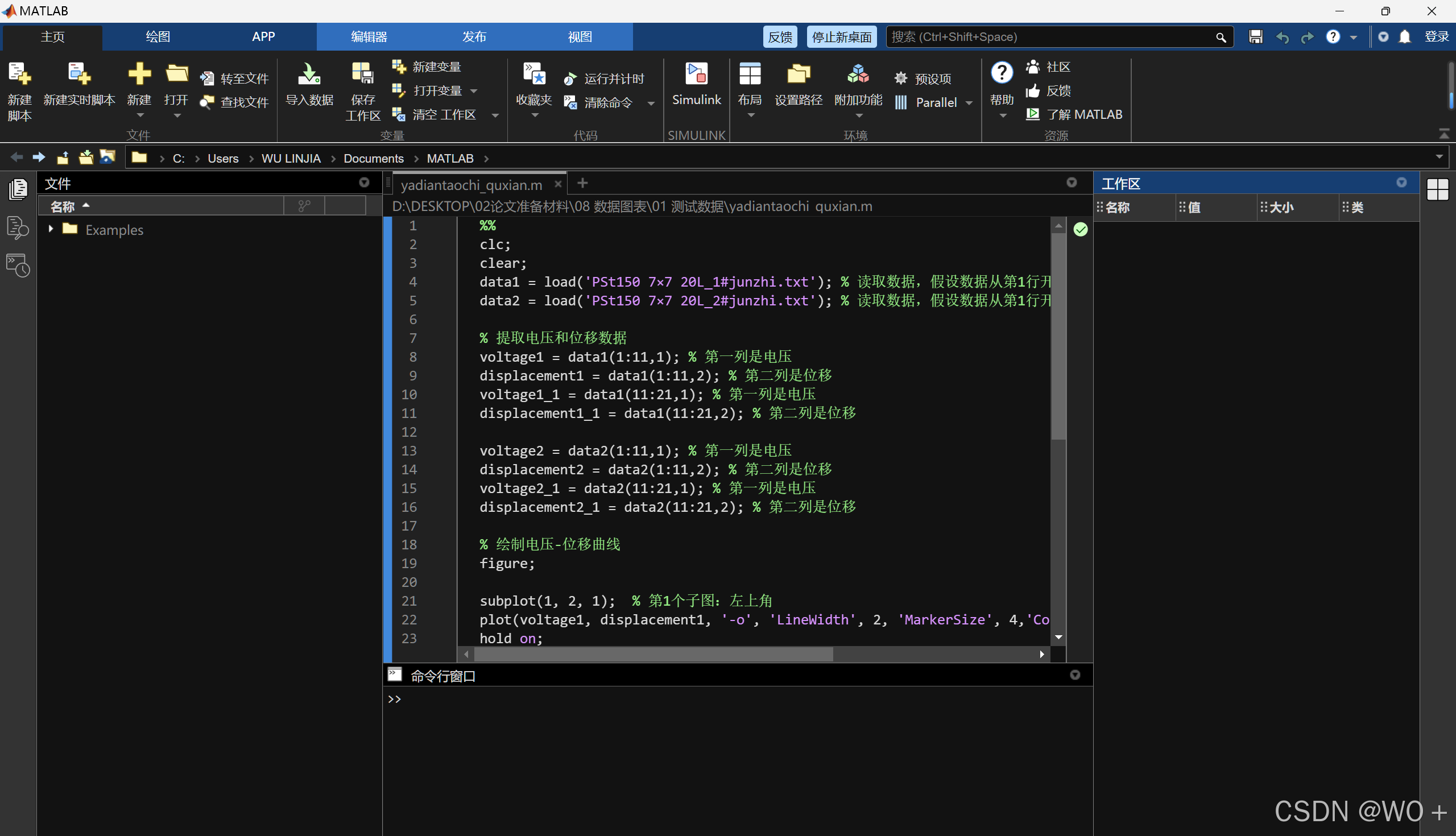Click the editor horizontal scrollbar
This screenshot has width=1456, height=836.
click(653, 654)
